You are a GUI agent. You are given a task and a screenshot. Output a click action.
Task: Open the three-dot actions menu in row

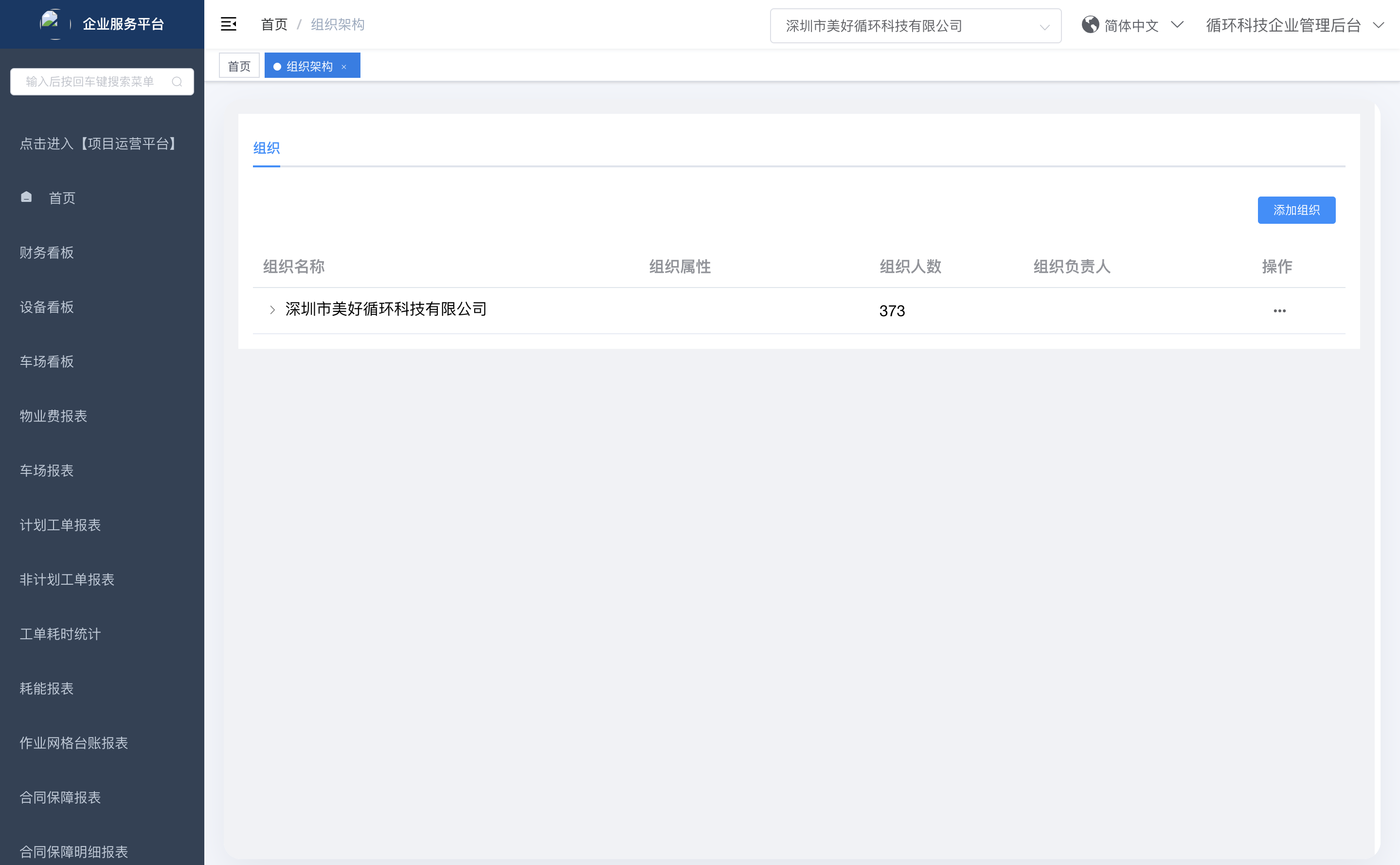click(x=1279, y=311)
